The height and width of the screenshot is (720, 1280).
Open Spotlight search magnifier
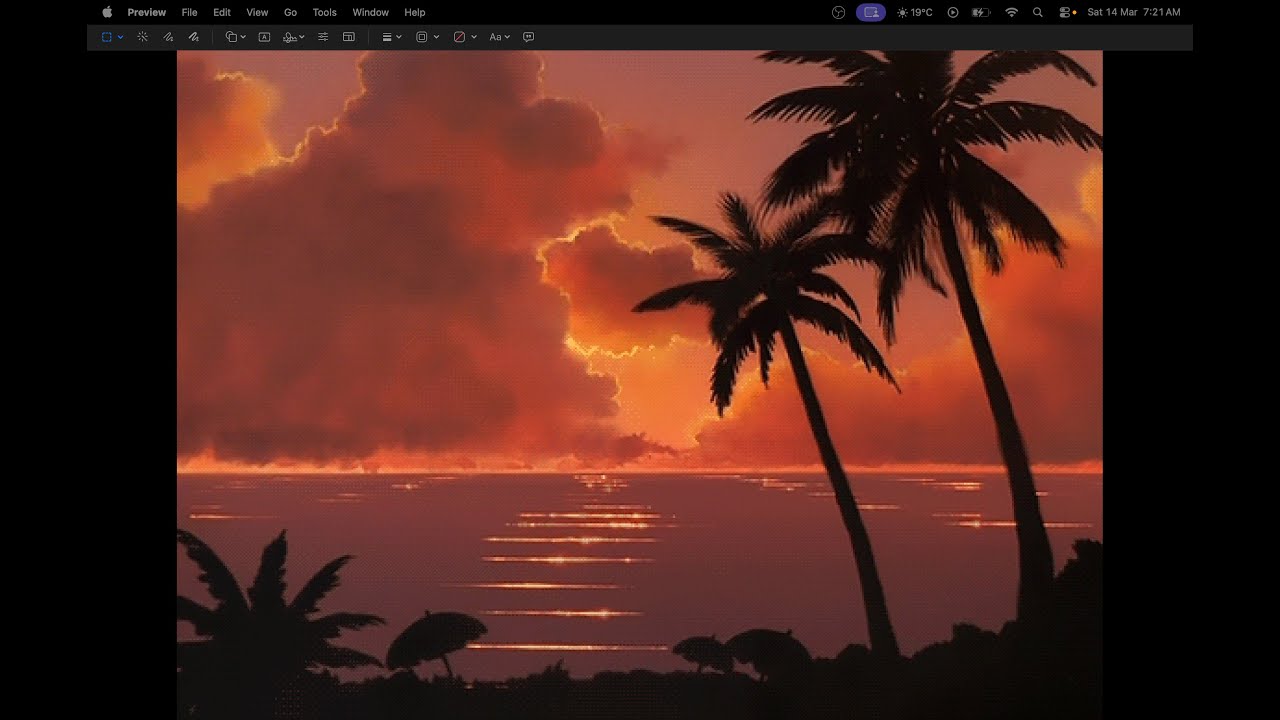coord(1038,12)
